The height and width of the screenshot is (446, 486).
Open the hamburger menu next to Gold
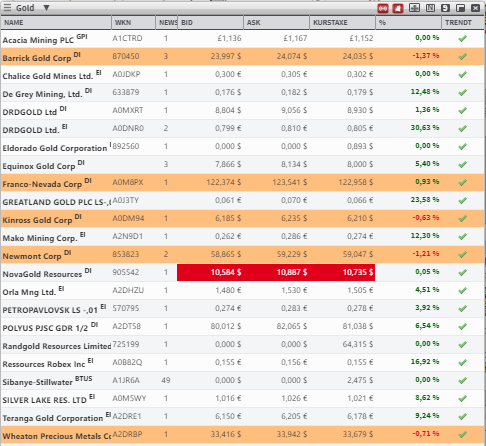pyautogui.click(x=7, y=8)
